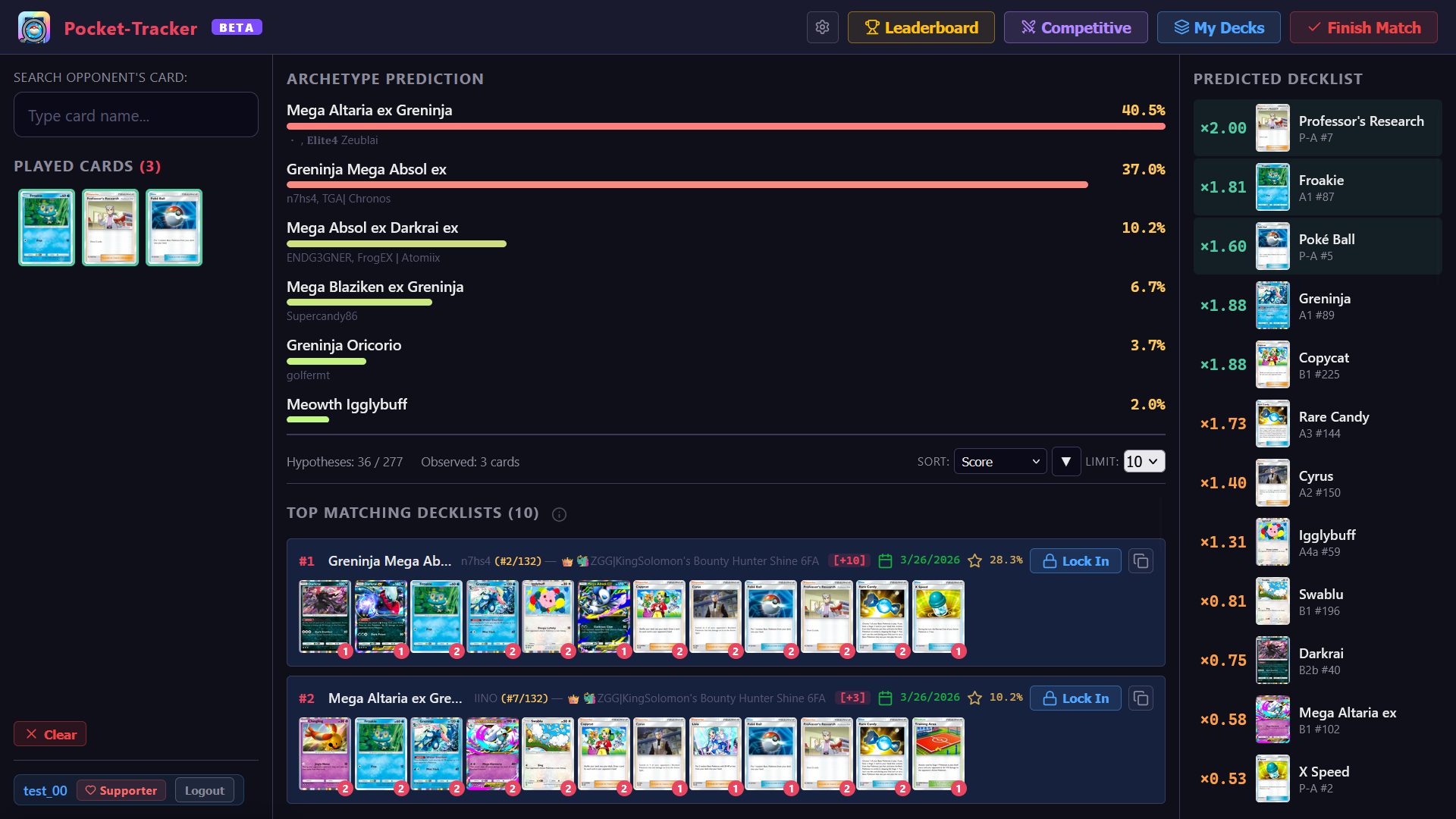Toggle sort direction arrow button
This screenshot has height=819, width=1456.
(x=1066, y=461)
